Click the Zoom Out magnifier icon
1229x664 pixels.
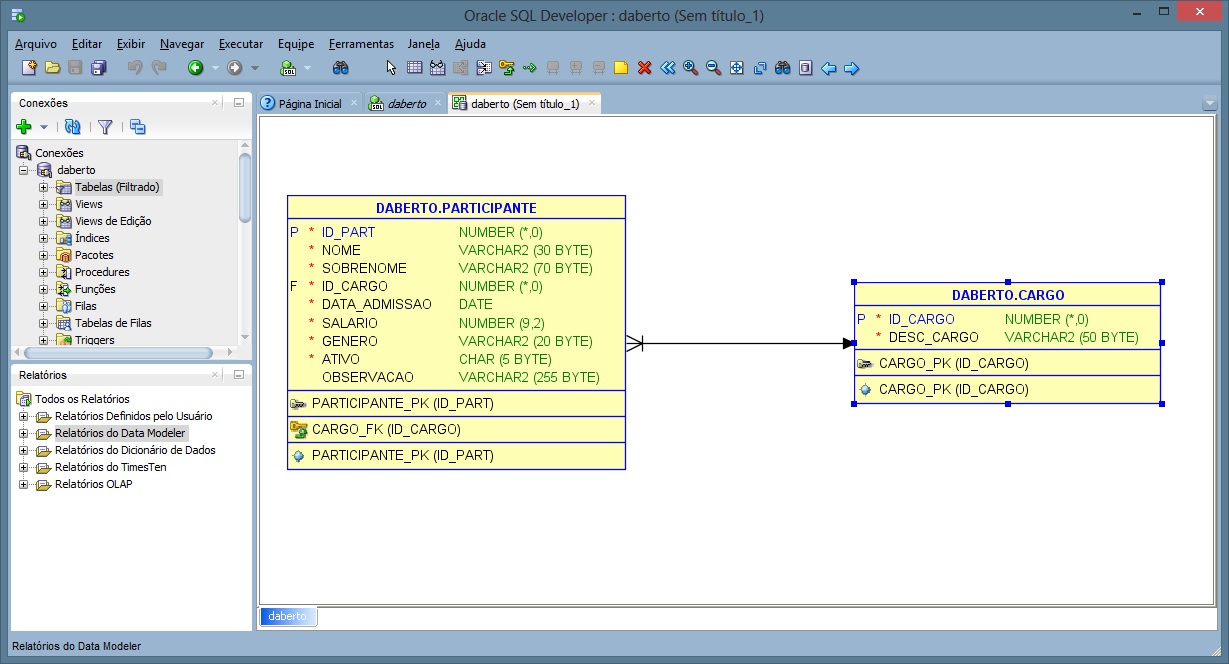coord(713,68)
